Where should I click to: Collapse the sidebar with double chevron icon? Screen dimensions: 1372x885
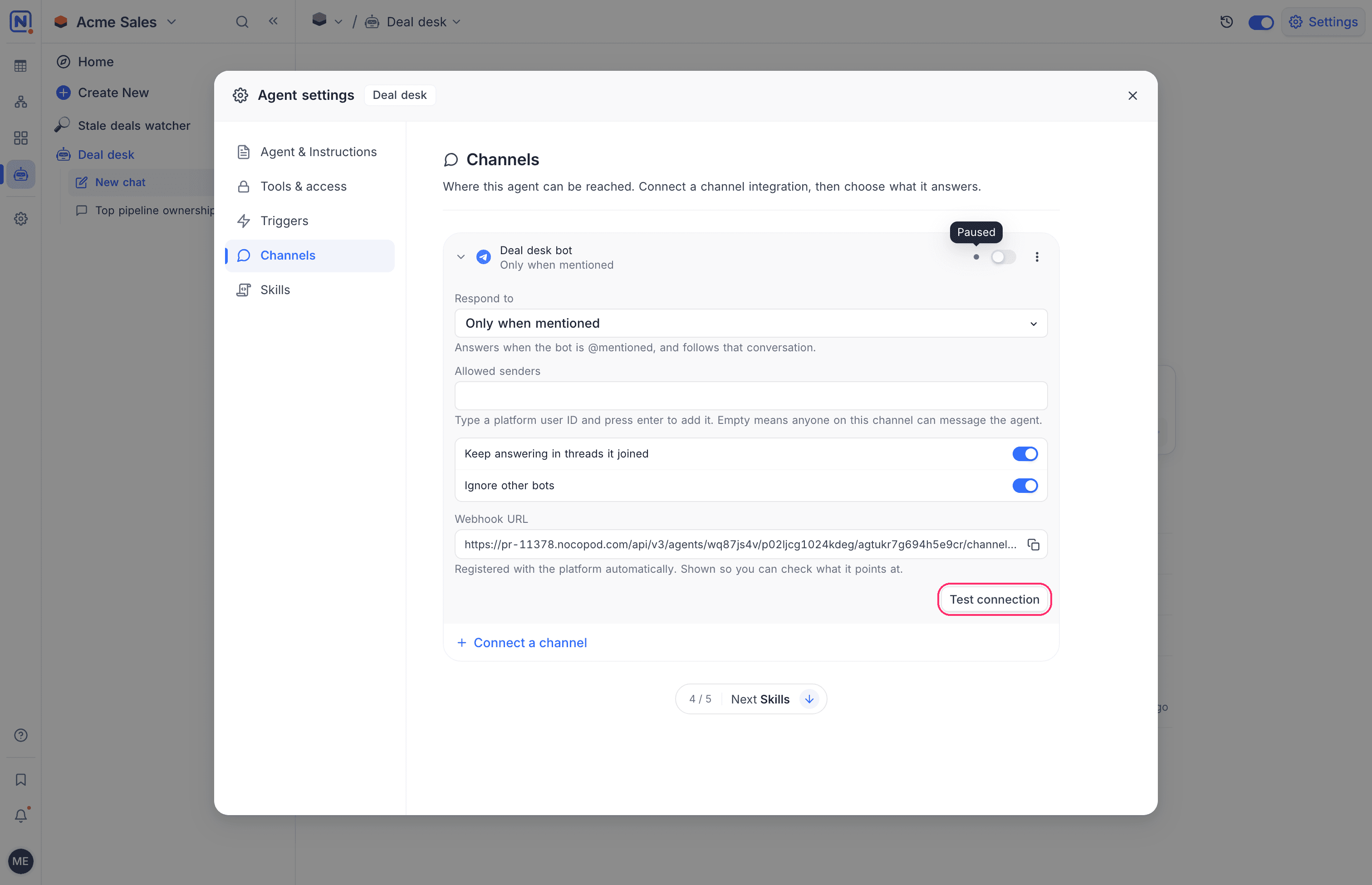[274, 21]
